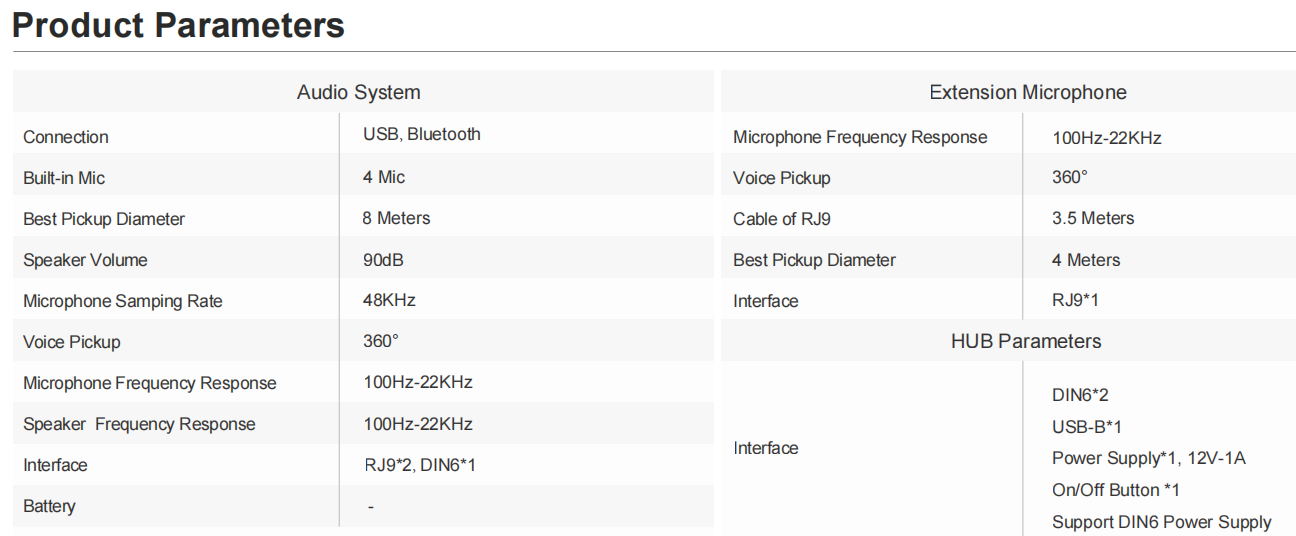Select the On/Off Button *1 entry
The image size is (1296, 536).
(1116, 490)
